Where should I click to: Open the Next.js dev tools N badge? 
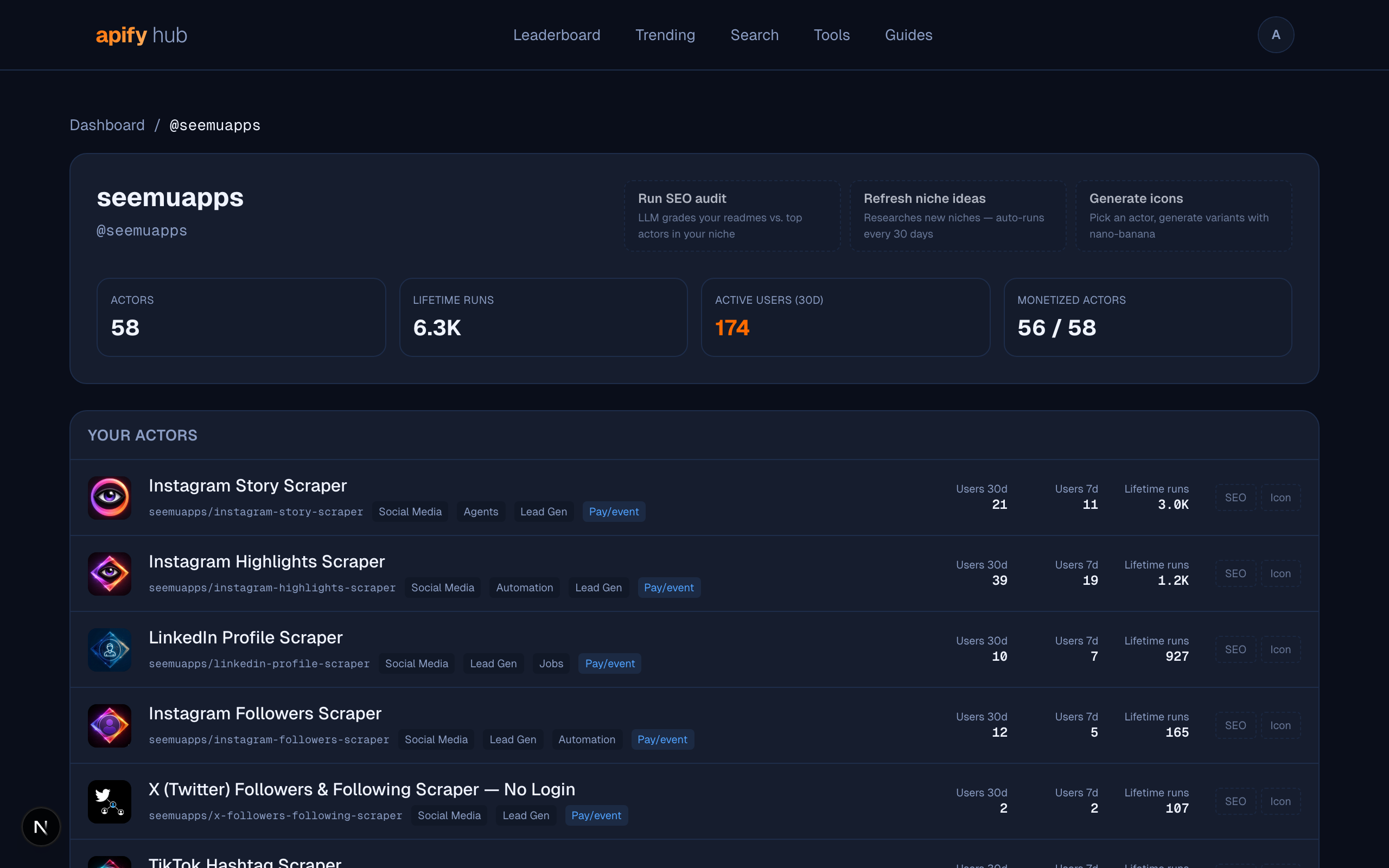(x=41, y=827)
